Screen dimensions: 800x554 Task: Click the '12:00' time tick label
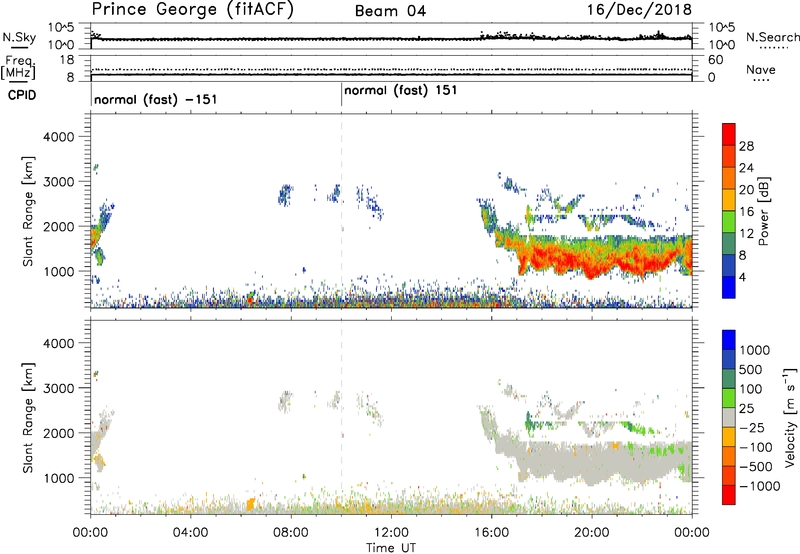click(x=391, y=533)
